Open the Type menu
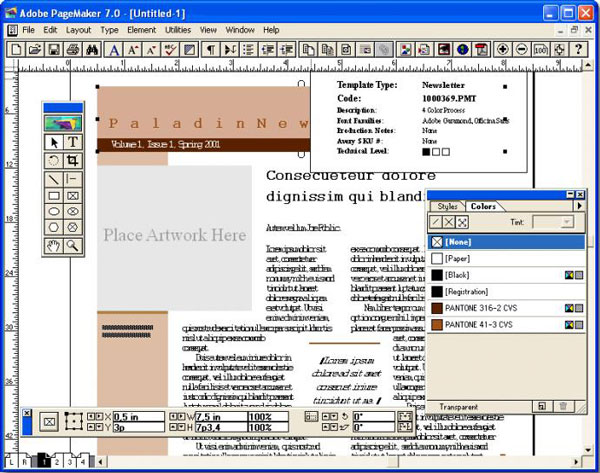The width and height of the screenshot is (600, 473). [x=109, y=30]
